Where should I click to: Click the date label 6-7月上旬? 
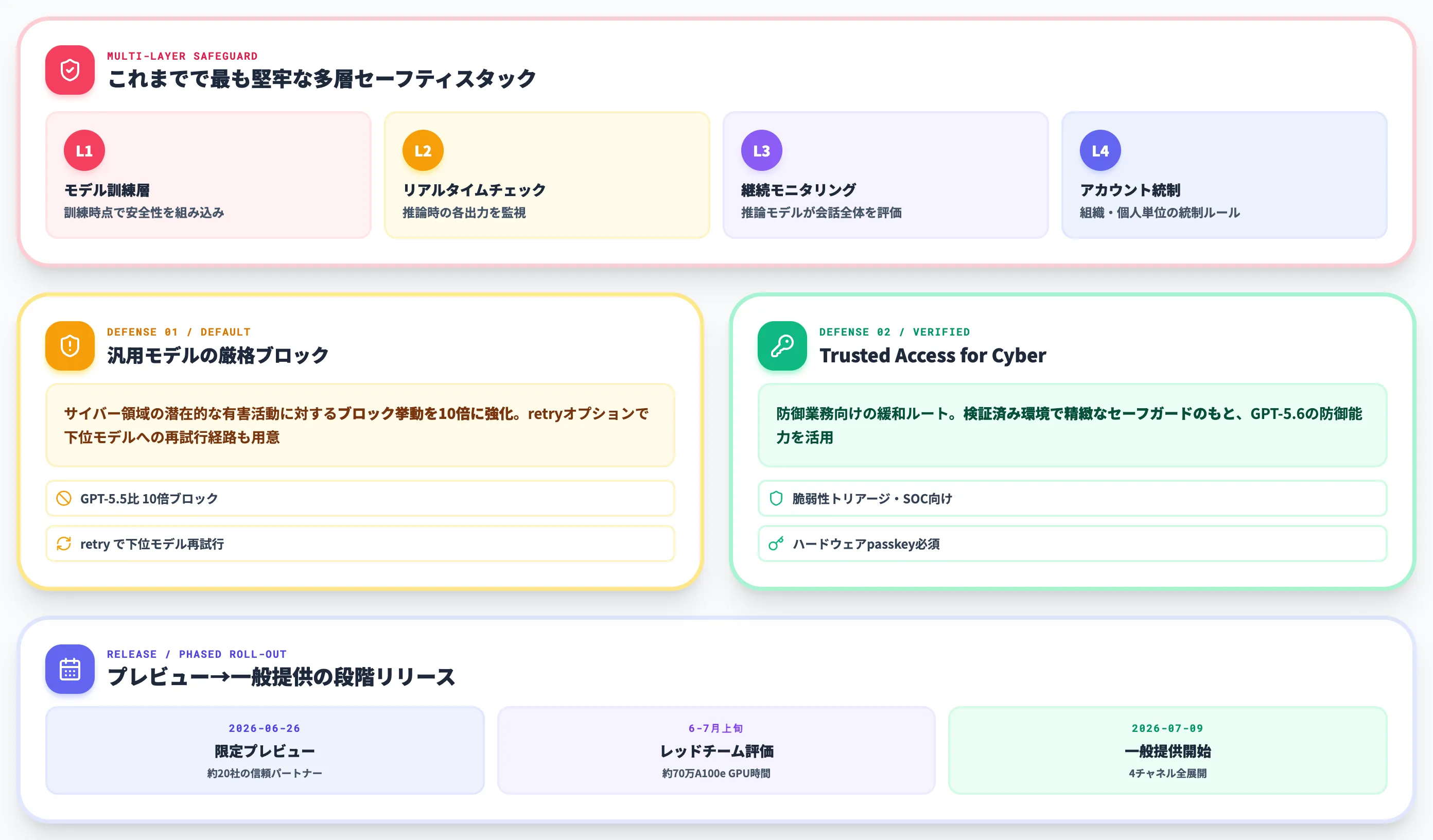tap(716, 728)
